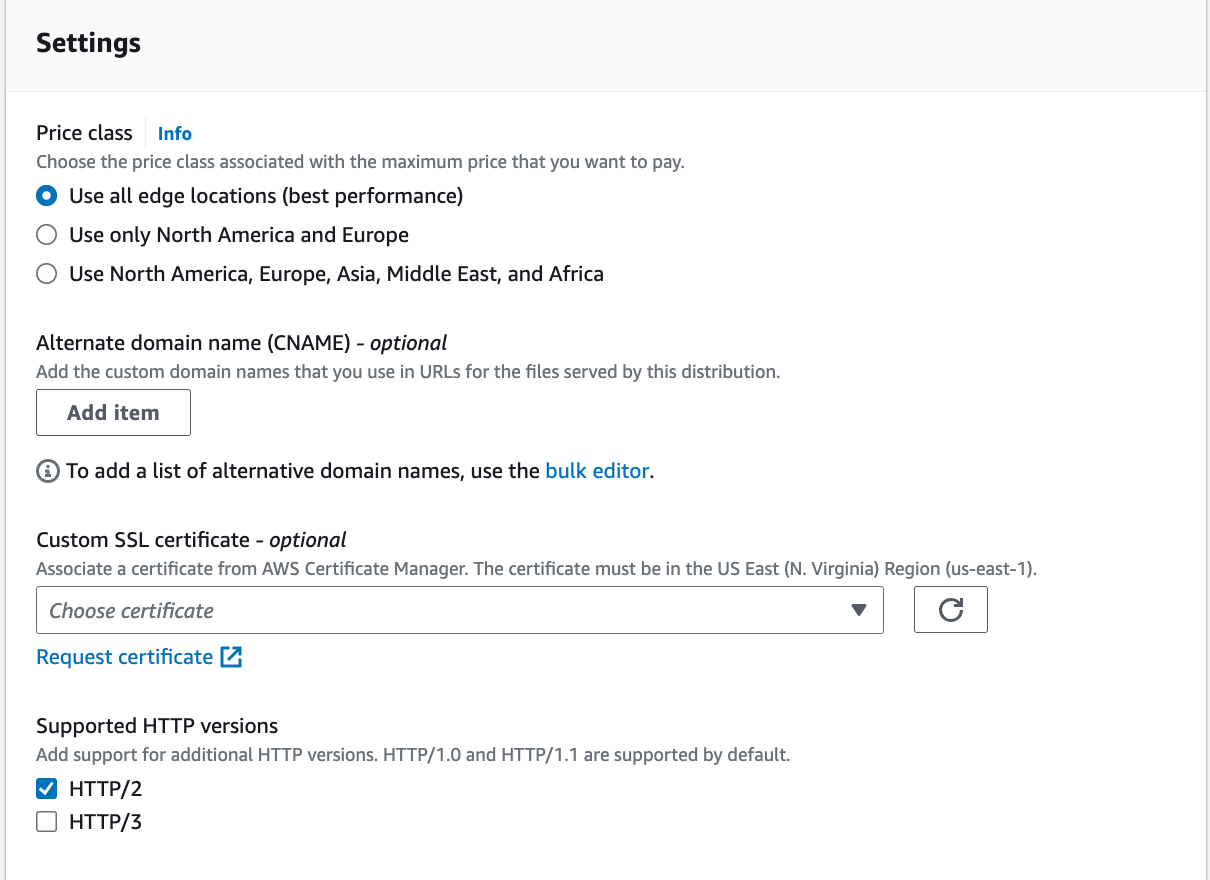
Task: Click the dropdown arrow in Choose certificate
Action: (x=858, y=610)
